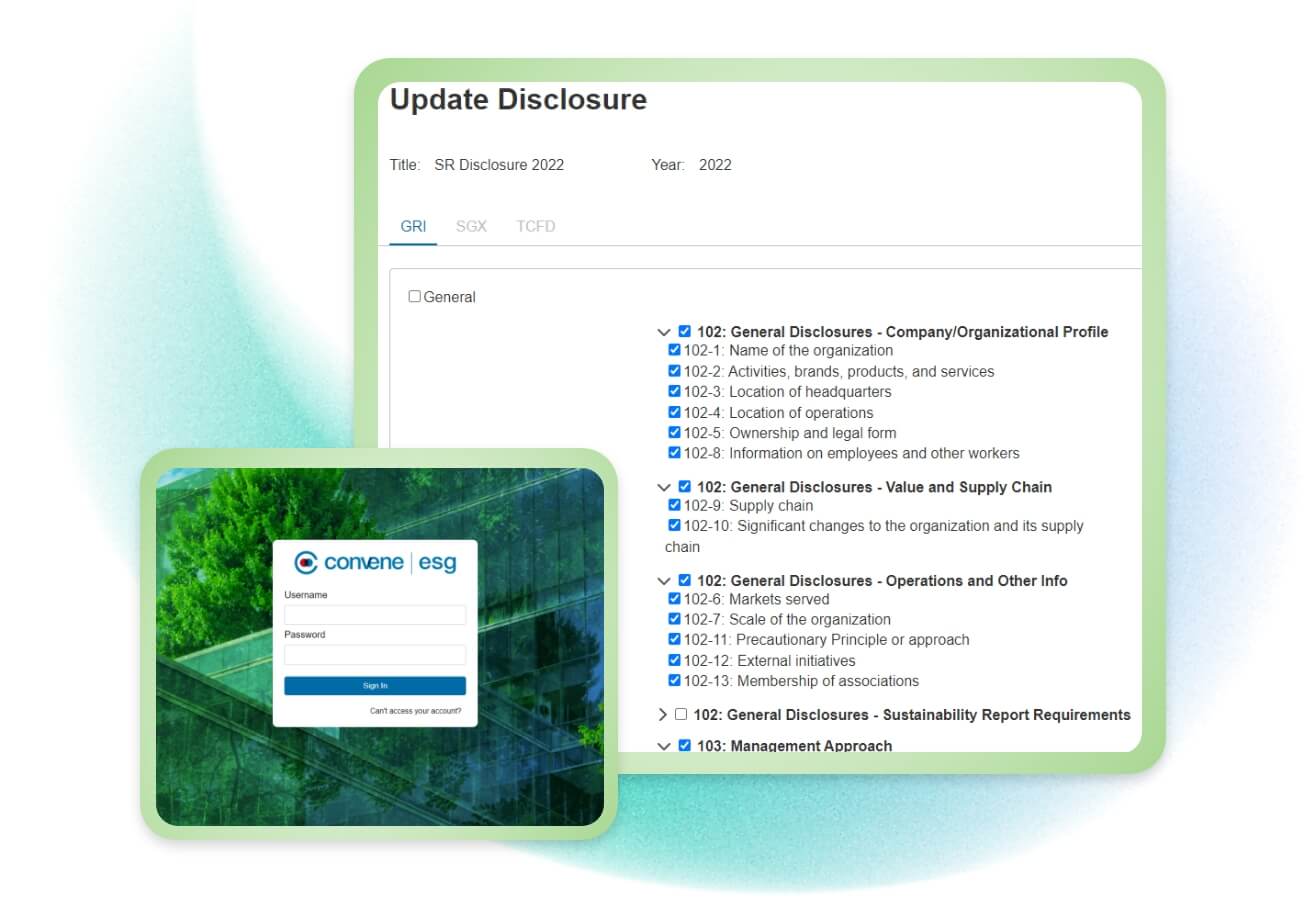
Task: Collapse Operations and Other Info section
Action: click(x=664, y=581)
